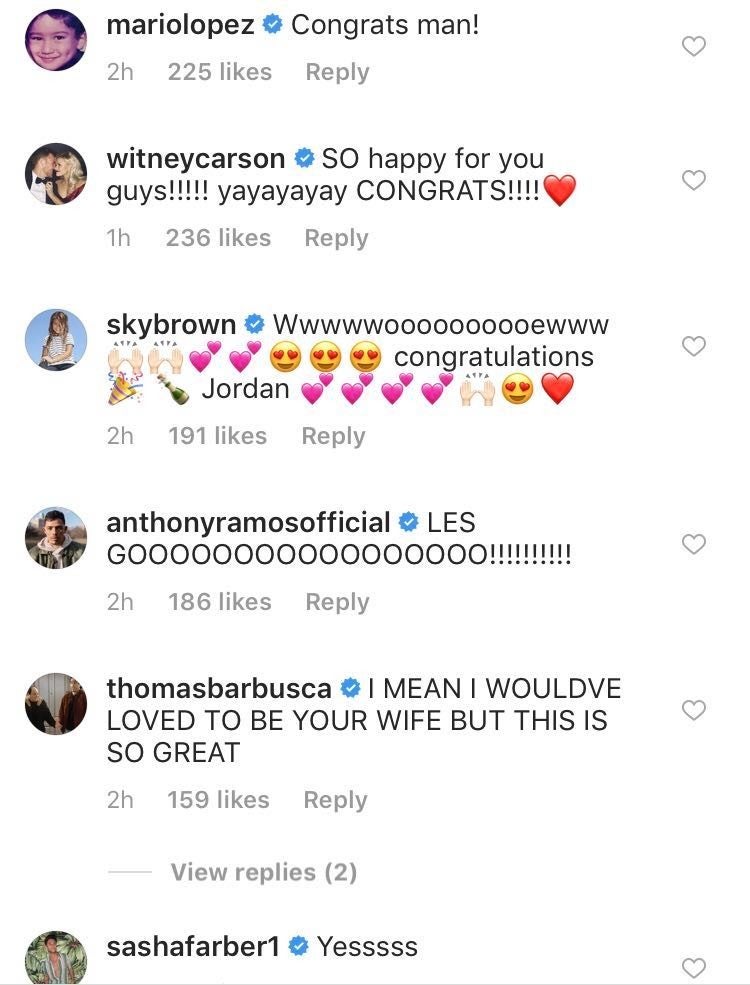The image size is (750, 985).
Task: Open mariolopez's profile picture
Action: pyautogui.click(x=55, y=41)
